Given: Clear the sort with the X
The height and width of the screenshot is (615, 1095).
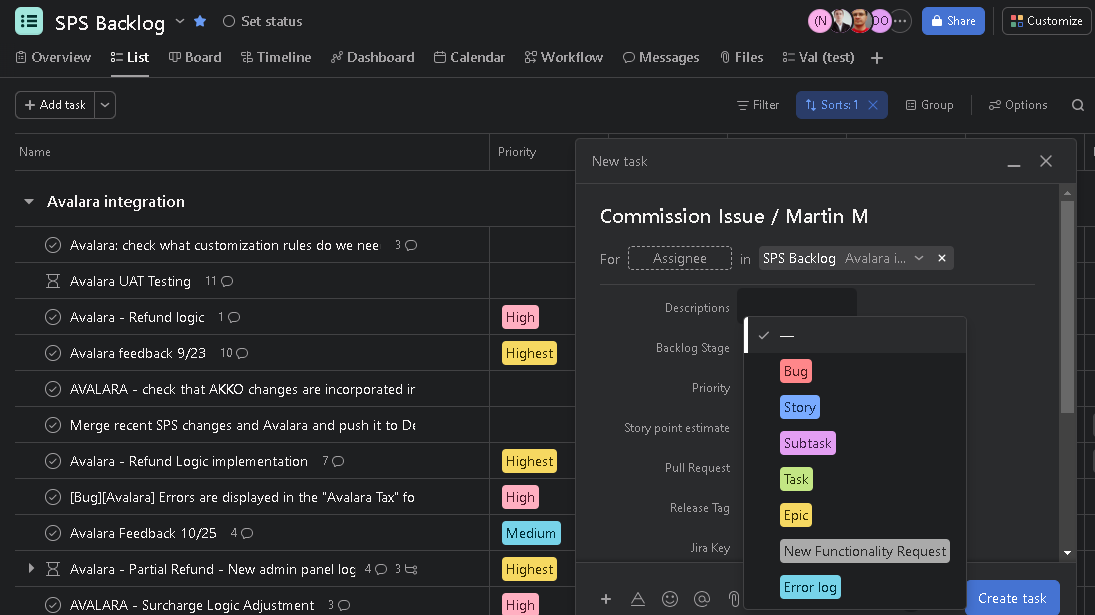Looking at the screenshot, I should (x=873, y=105).
